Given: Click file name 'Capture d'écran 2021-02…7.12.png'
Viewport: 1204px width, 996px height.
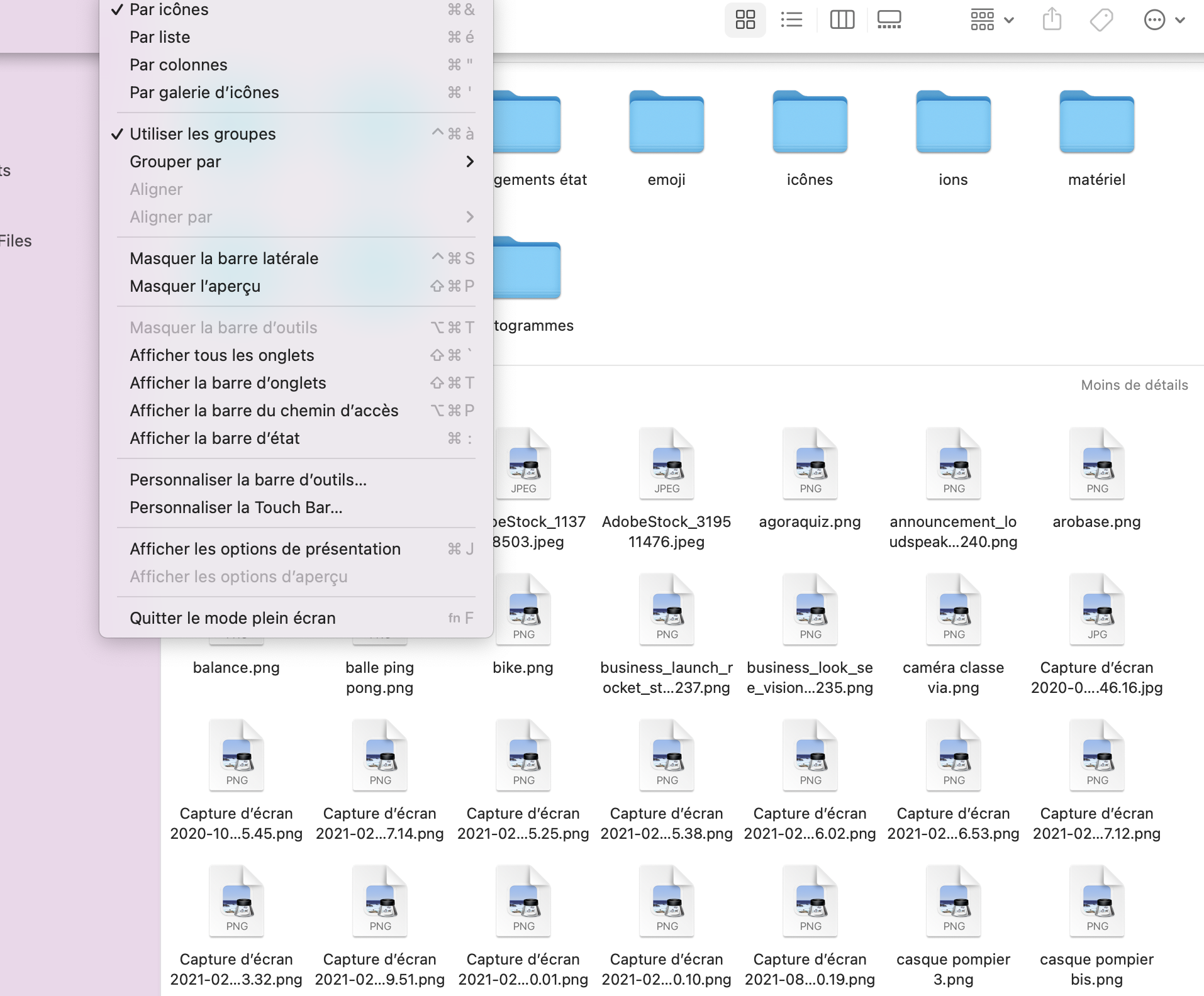Looking at the screenshot, I should pyautogui.click(x=1097, y=824).
